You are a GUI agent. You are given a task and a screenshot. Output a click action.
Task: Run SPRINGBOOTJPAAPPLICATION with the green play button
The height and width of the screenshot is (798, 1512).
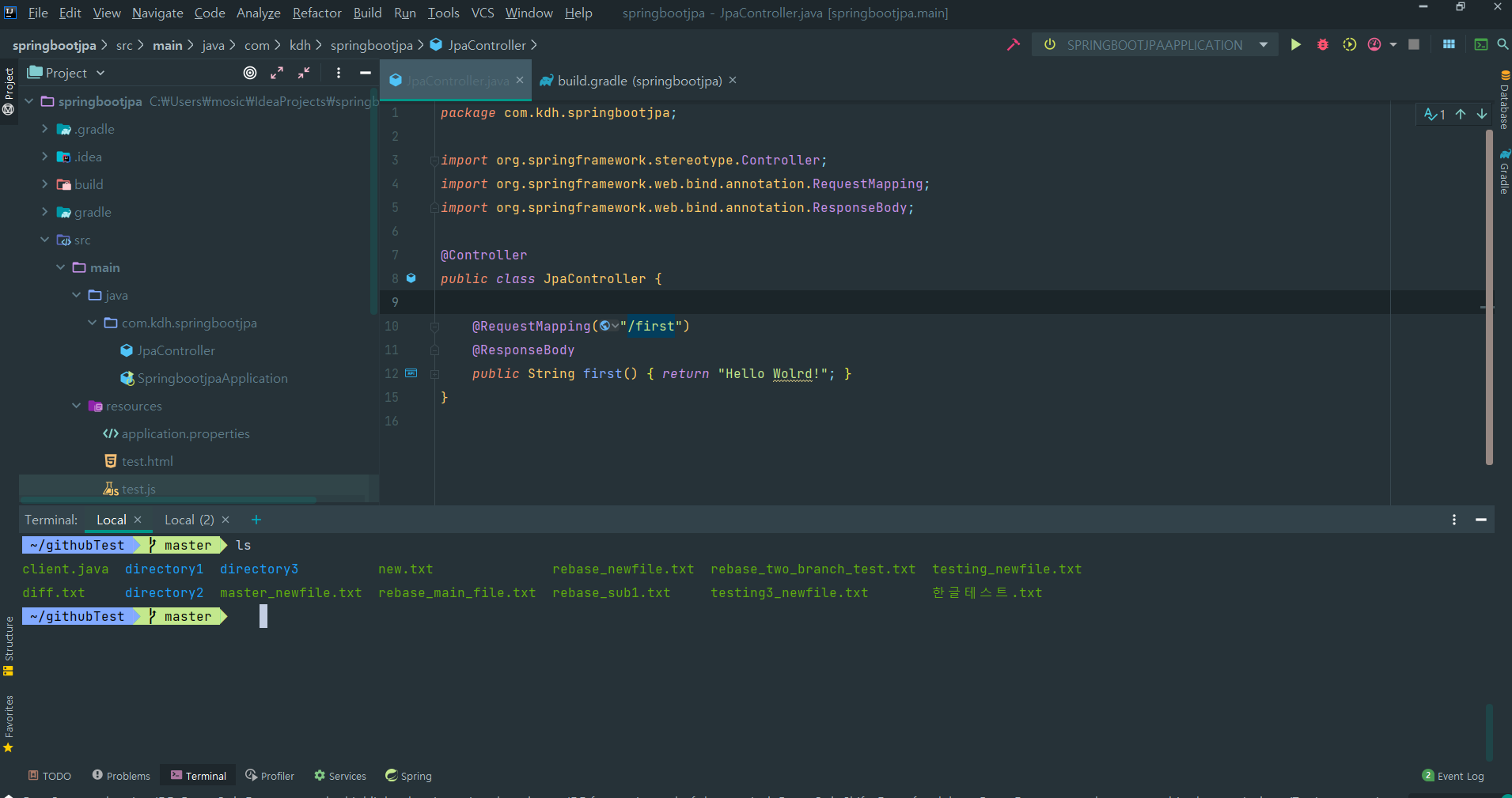(x=1296, y=45)
